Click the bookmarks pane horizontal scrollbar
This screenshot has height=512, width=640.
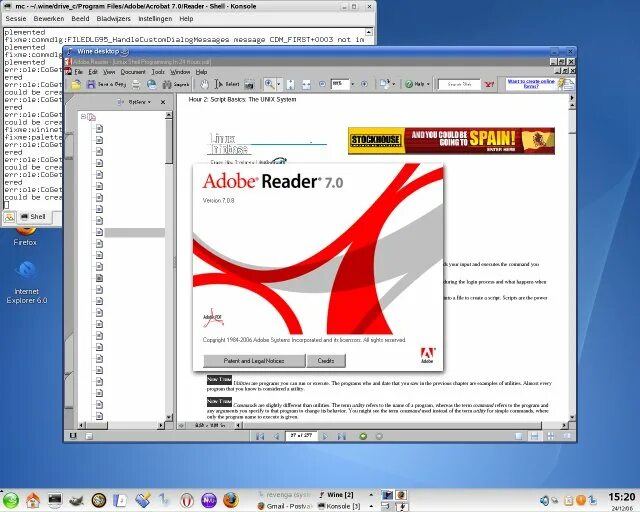pos(121,425)
